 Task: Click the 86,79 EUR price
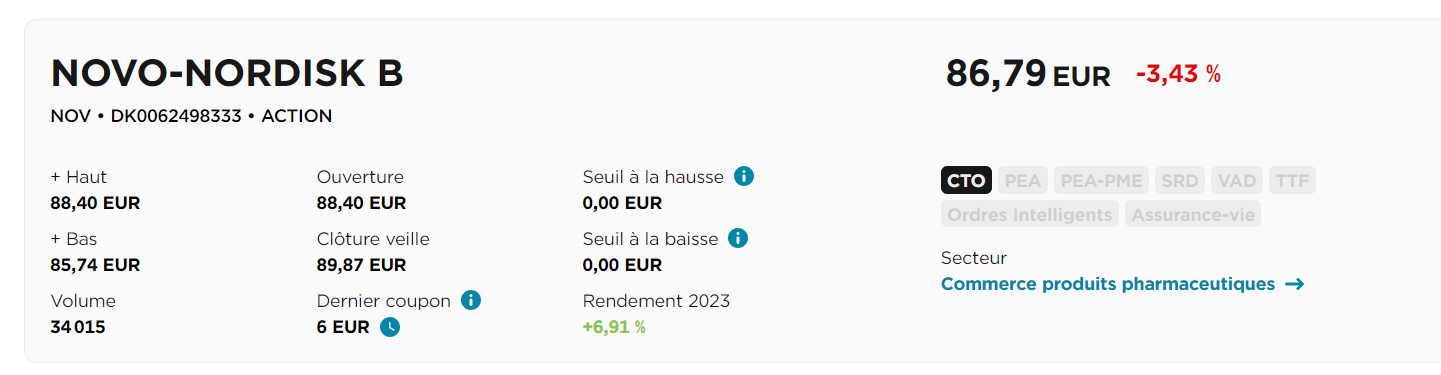point(1028,74)
